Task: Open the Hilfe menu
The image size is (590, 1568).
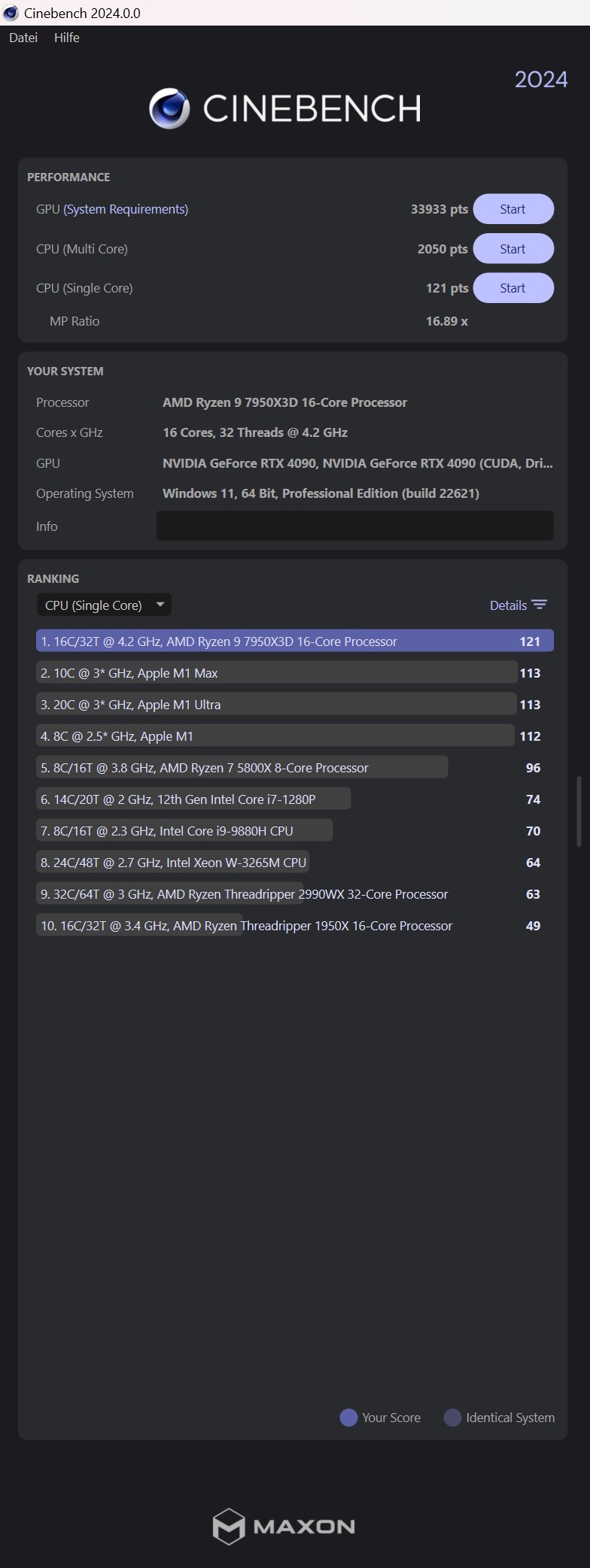Action: point(67,38)
